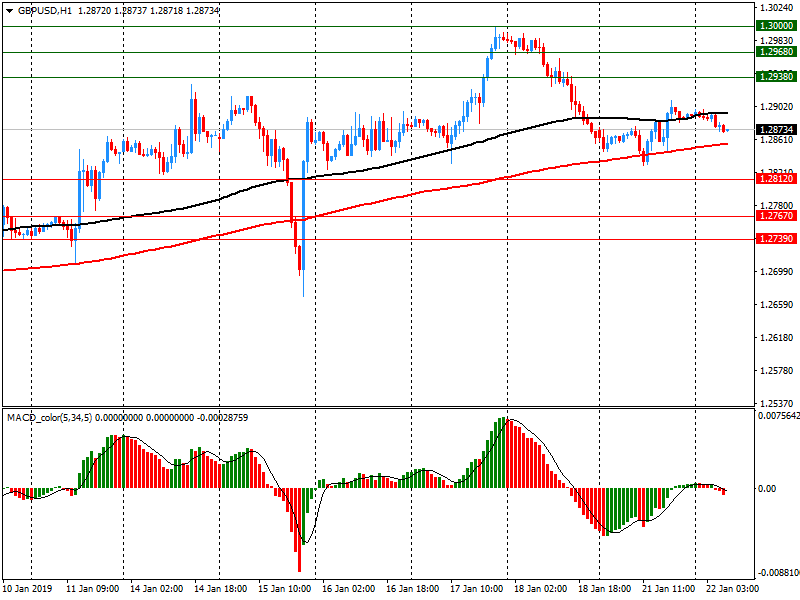800x600 pixels.
Task: Select the 1.28120 red support label
Action: (776, 179)
